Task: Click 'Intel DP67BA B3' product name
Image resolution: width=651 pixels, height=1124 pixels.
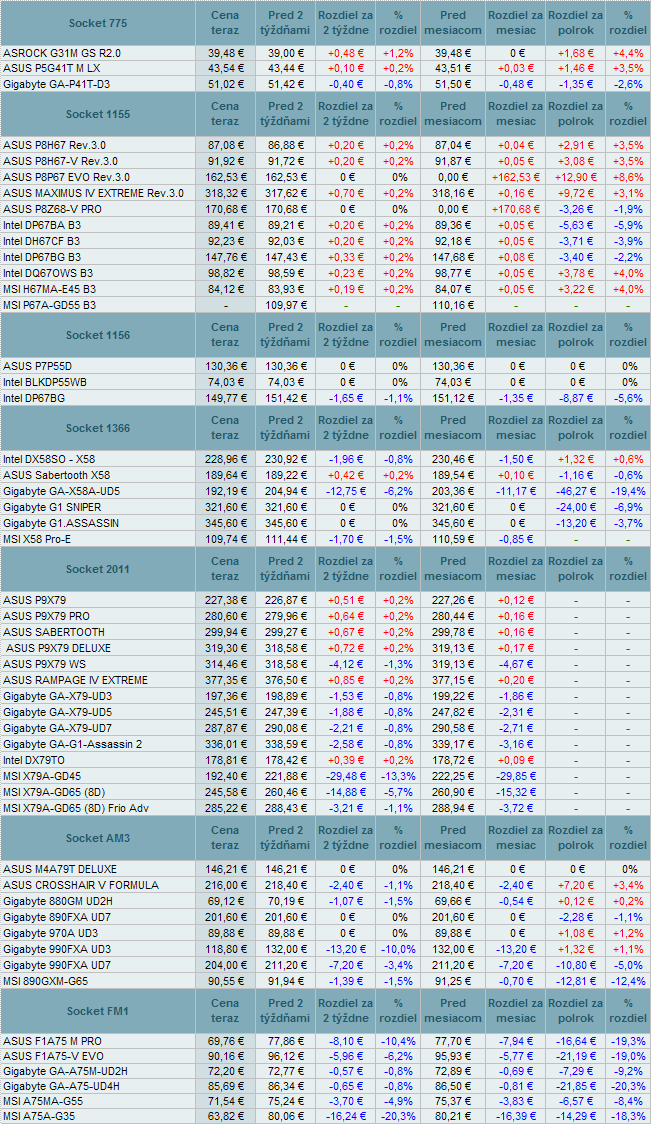Action: pyautogui.click(x=42, y=224)
